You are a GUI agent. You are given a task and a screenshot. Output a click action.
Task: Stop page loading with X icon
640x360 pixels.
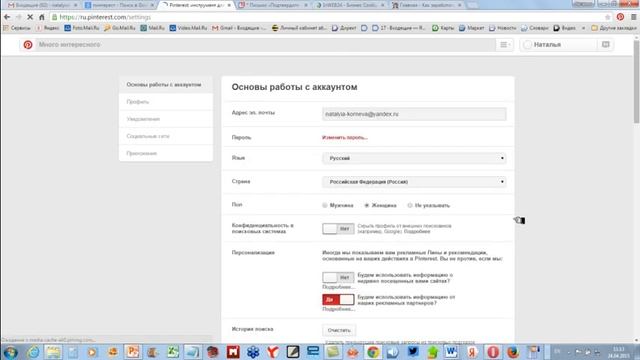tap(30, 17)
